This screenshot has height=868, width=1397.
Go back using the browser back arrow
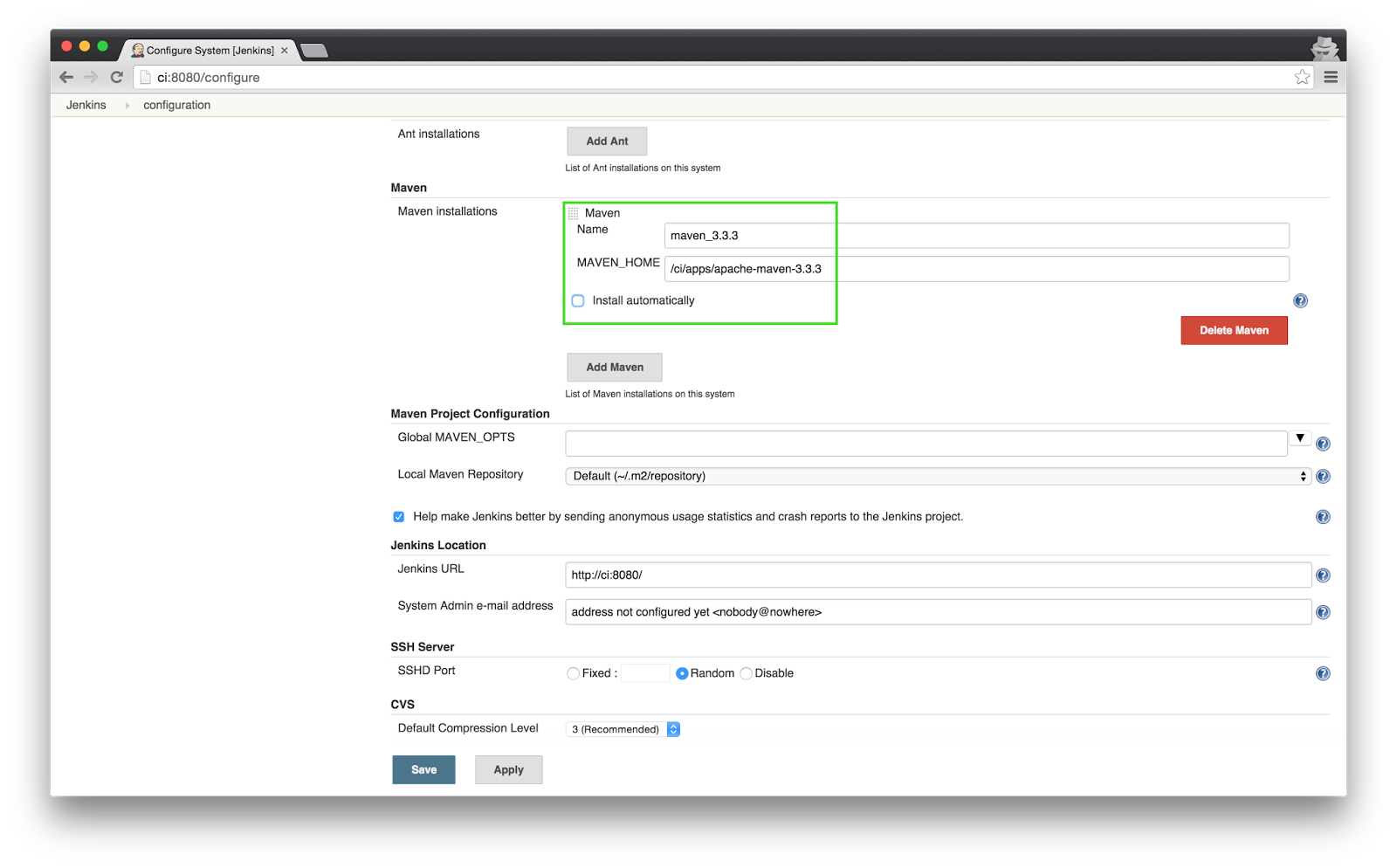66,77
